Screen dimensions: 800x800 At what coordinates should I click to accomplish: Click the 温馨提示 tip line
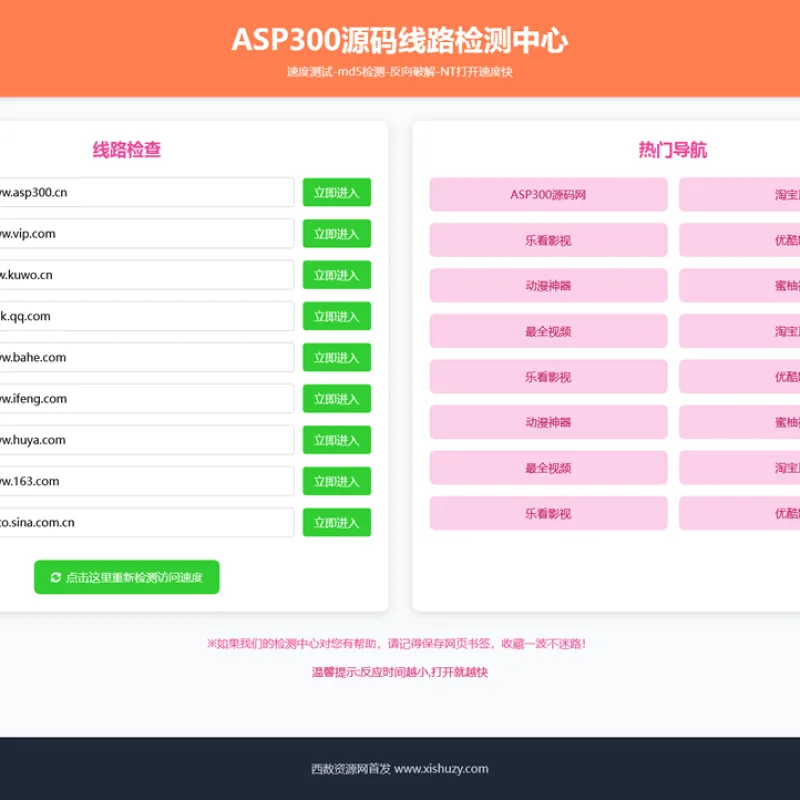click(400, 672)
